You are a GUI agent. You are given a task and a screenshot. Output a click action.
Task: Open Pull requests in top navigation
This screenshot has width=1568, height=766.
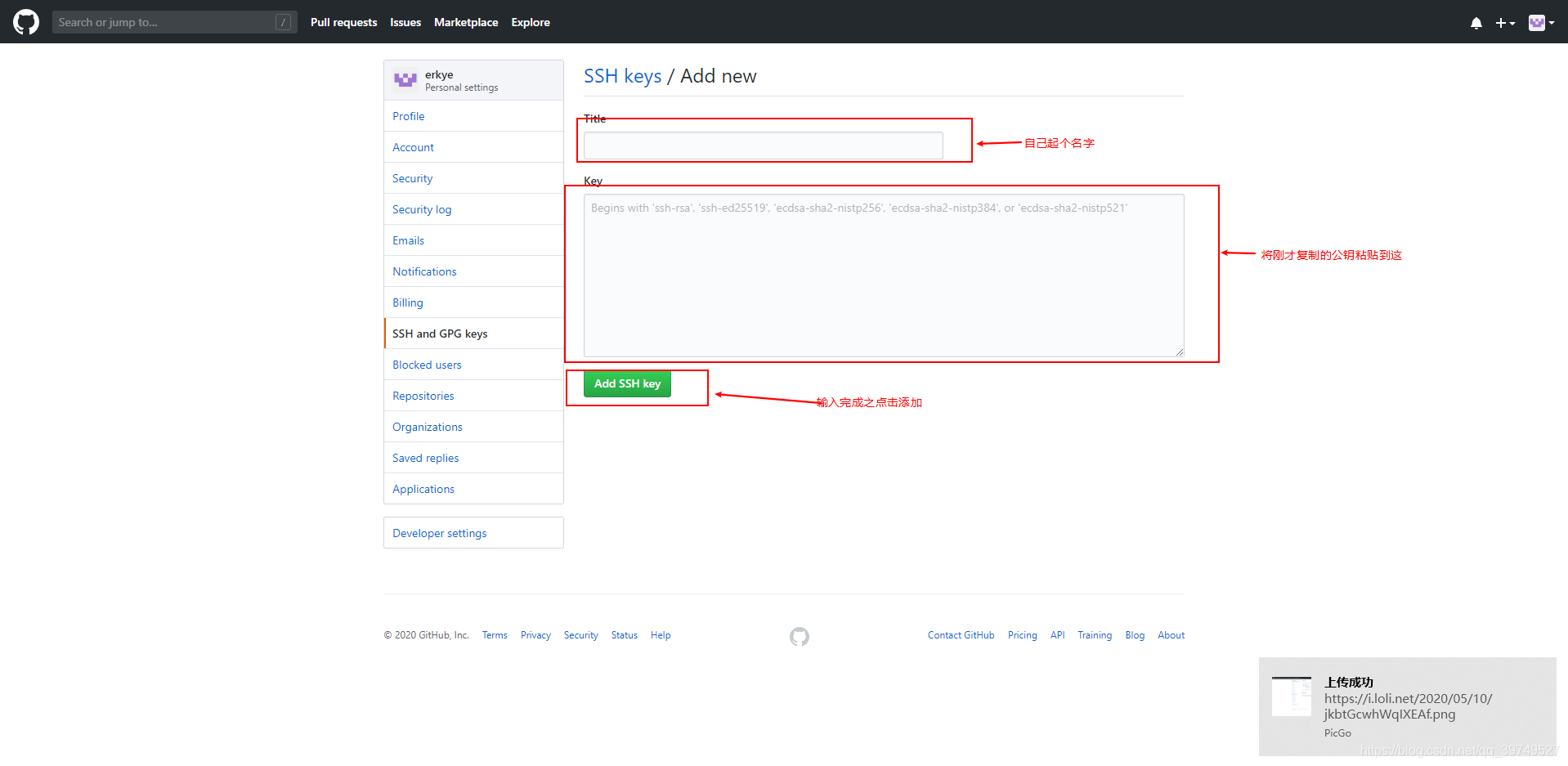pos(343,22)
